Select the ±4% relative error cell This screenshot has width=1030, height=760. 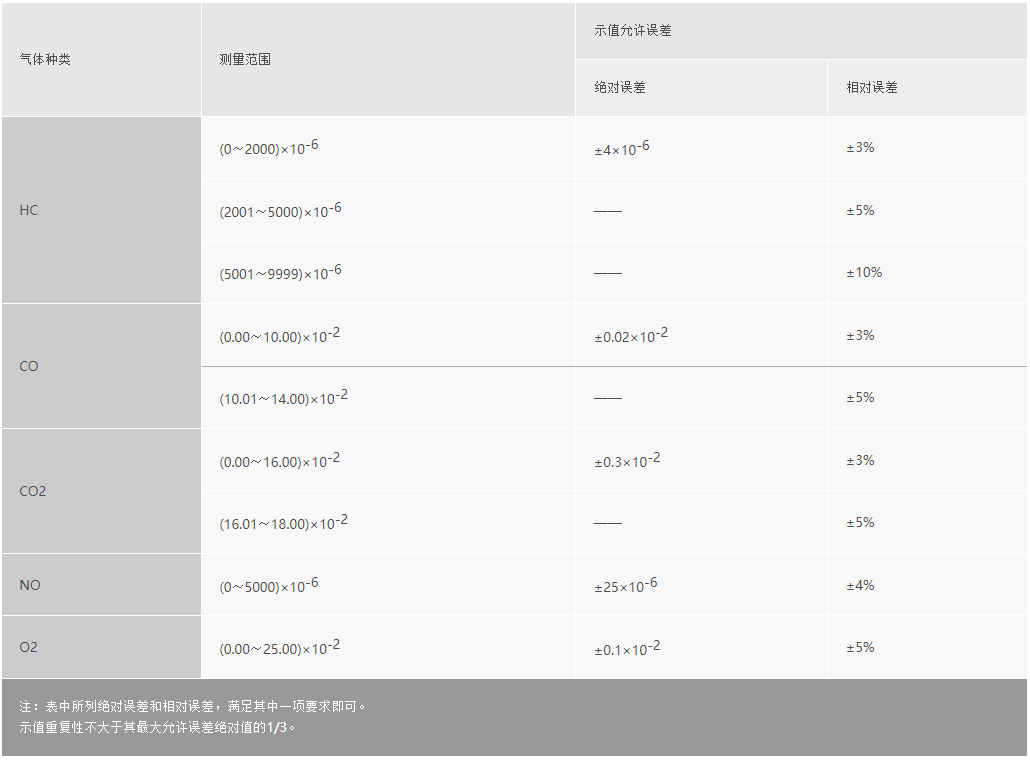tap(860, 586)
